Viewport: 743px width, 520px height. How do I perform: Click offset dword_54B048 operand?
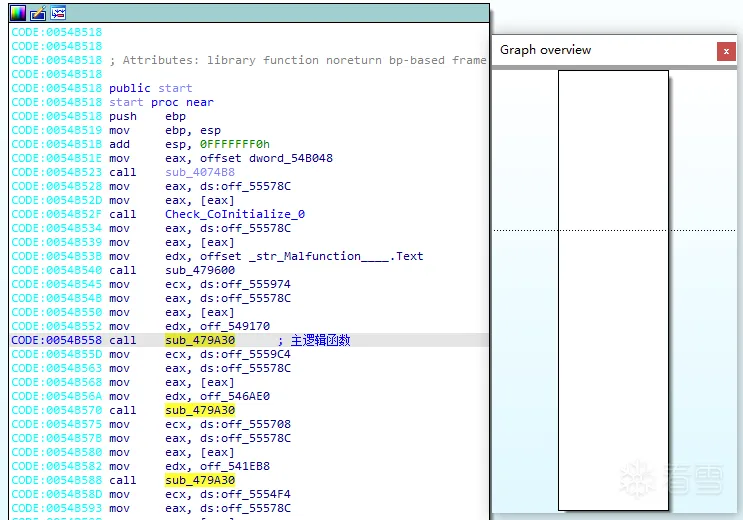[x=266, y=158]
